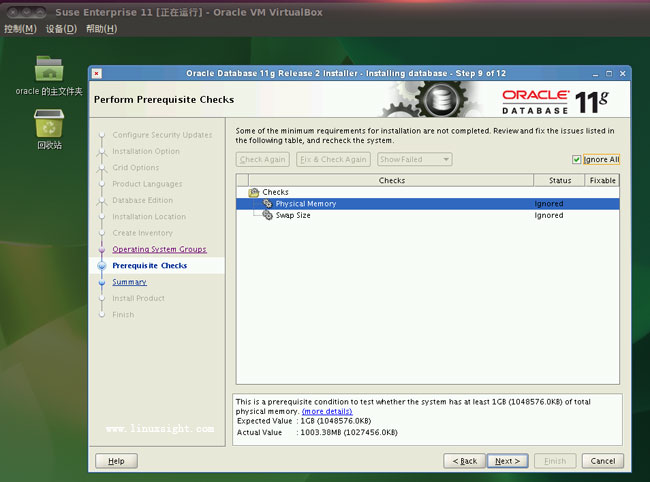Click the Fix & Check Again button
Screen dimensions: 650x482
(x=333, y=160)
